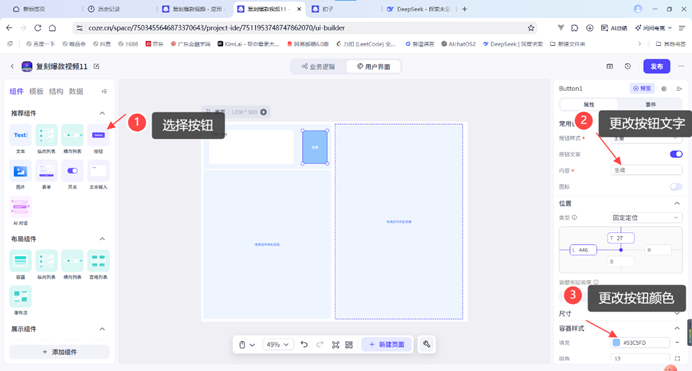This screenshot has height=371, width=692.
Task: Select the 图片 (image) component
Action: click(x=20, y=171)
